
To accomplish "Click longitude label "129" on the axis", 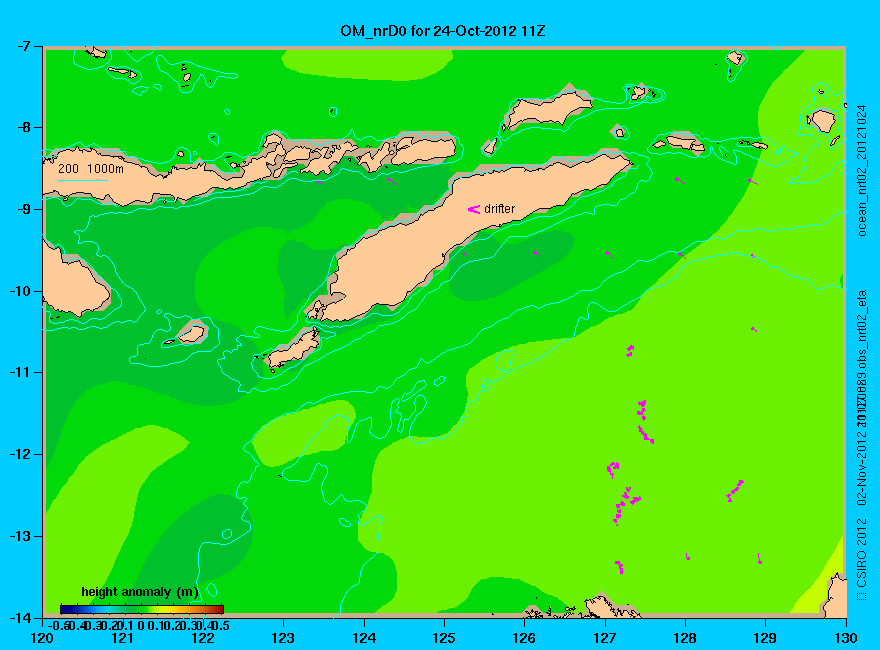I will point(765,638).
